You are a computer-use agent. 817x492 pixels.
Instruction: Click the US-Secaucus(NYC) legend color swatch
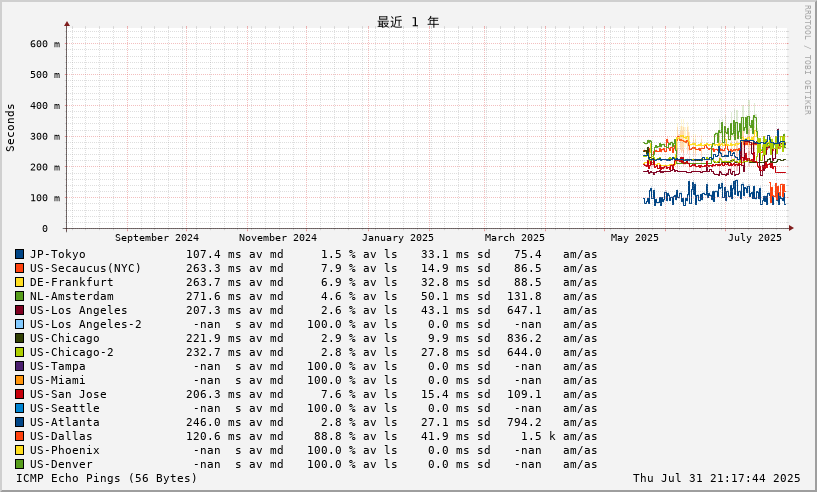coord(19,268)
